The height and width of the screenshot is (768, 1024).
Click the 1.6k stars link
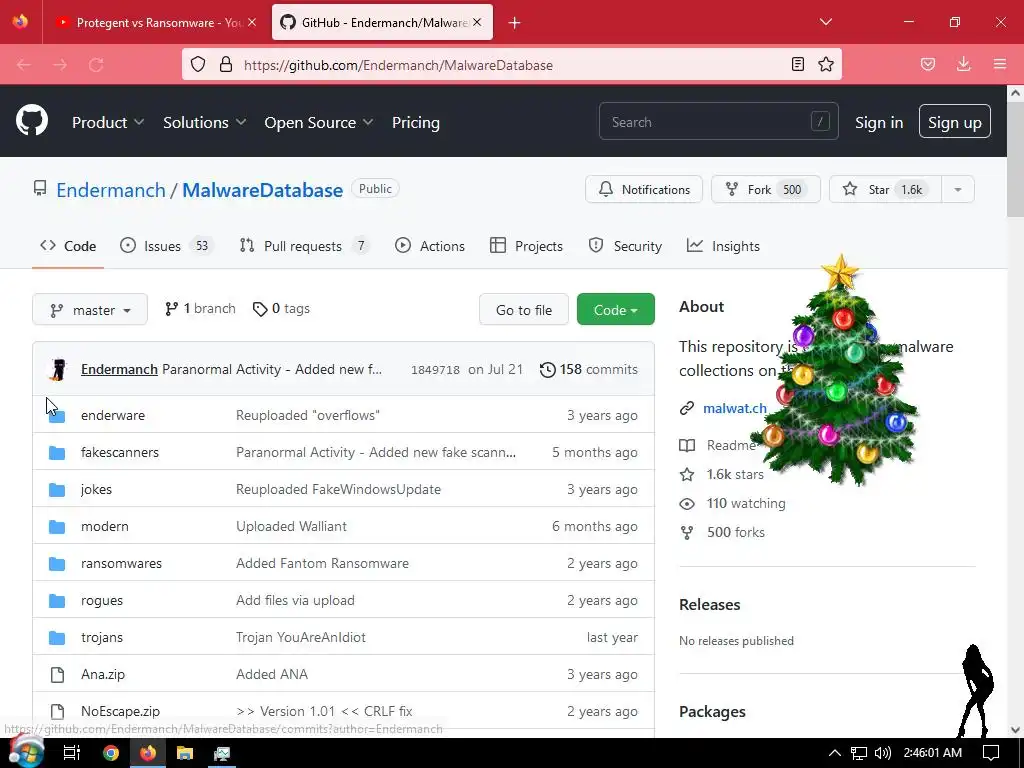click(x=722, y=474)
